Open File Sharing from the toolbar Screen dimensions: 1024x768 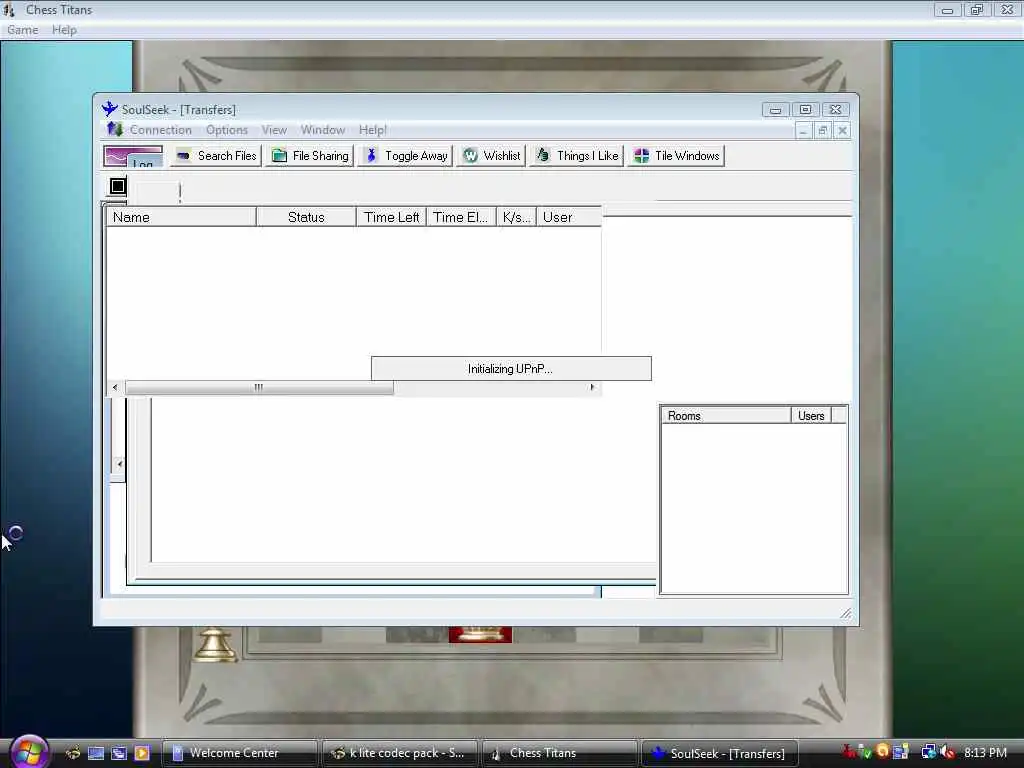pyautogui.click(x=311, y=156)
